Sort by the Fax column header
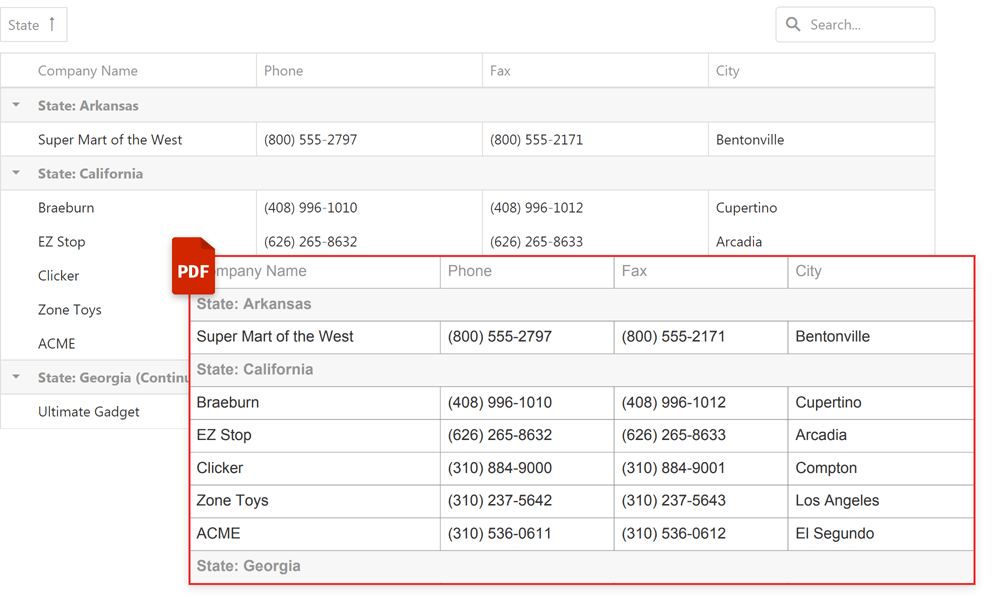 (502, 70)
